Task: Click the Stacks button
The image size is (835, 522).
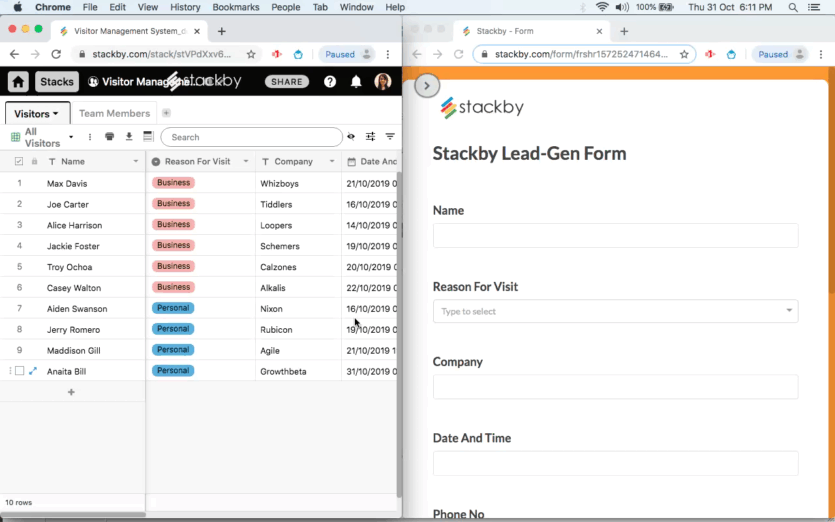Action: (x=57, y=81)
